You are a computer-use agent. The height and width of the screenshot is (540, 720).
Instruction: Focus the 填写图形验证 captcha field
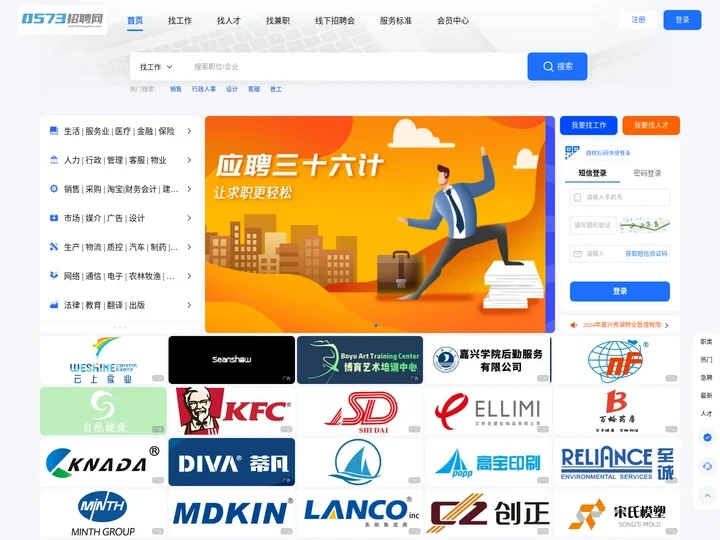(x=593, y=225)
